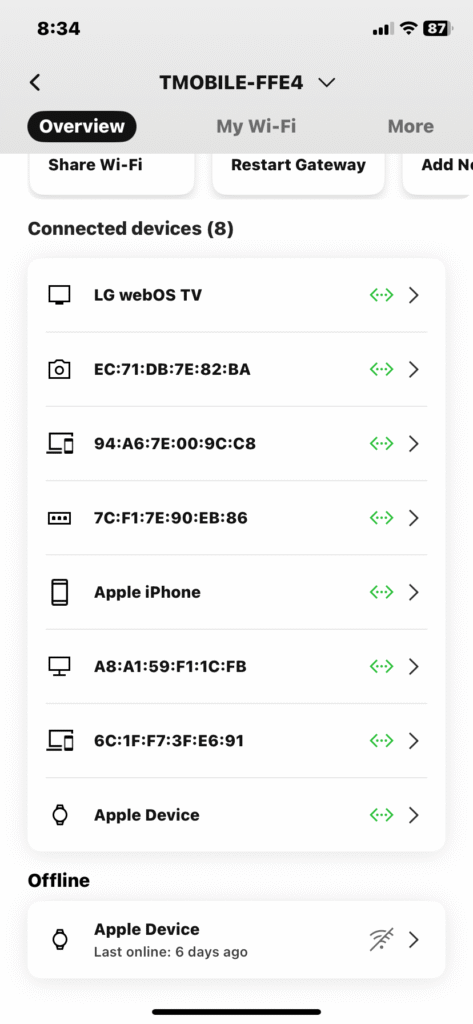Tap the green connection icon for Apple iPhone
Screen dimensions: 473x1024
coord(382,592)
